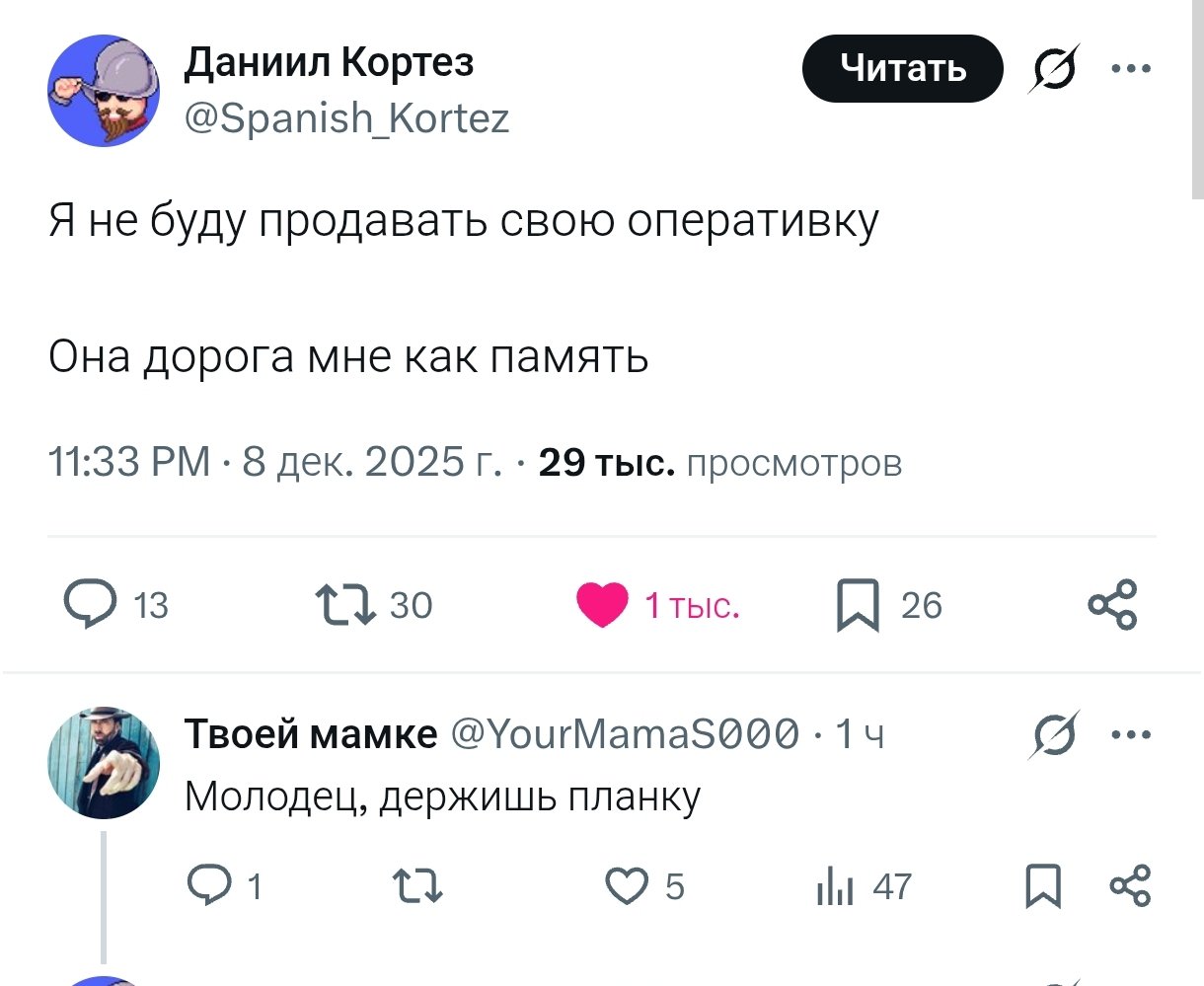Open more options on the main tweet
The image size is (1204, 986).
1132,67
